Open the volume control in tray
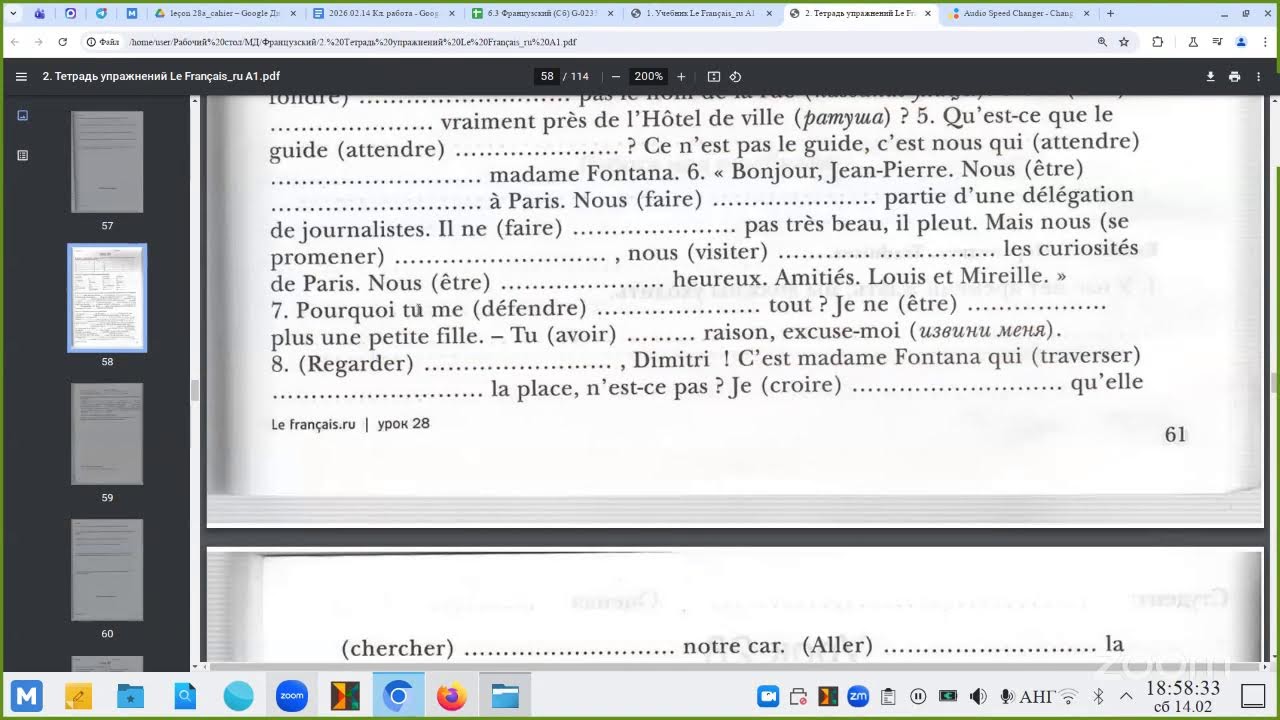Viewport: 1280px width, 720px height. click(x=978, y=696)
